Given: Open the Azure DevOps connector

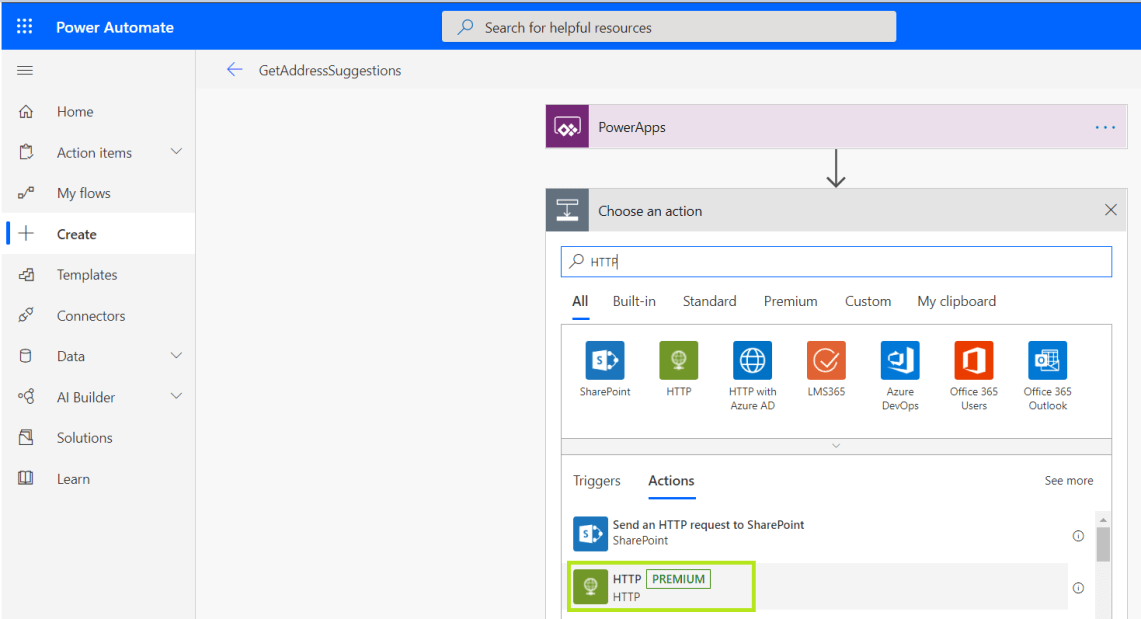Looking at the screenshot, I should (899, 360).
